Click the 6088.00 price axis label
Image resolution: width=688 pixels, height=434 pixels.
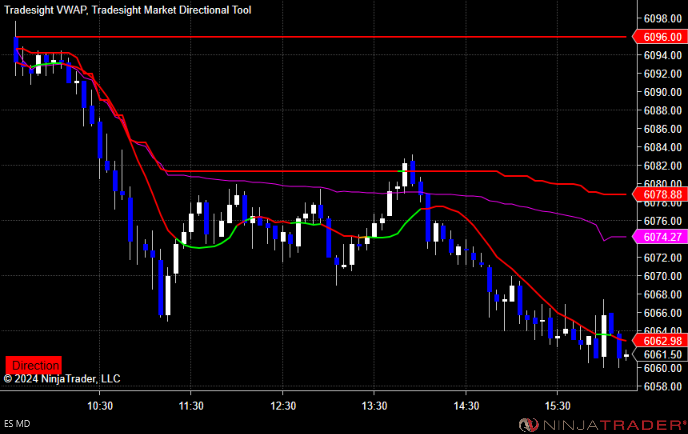click(x=663, y=111)
